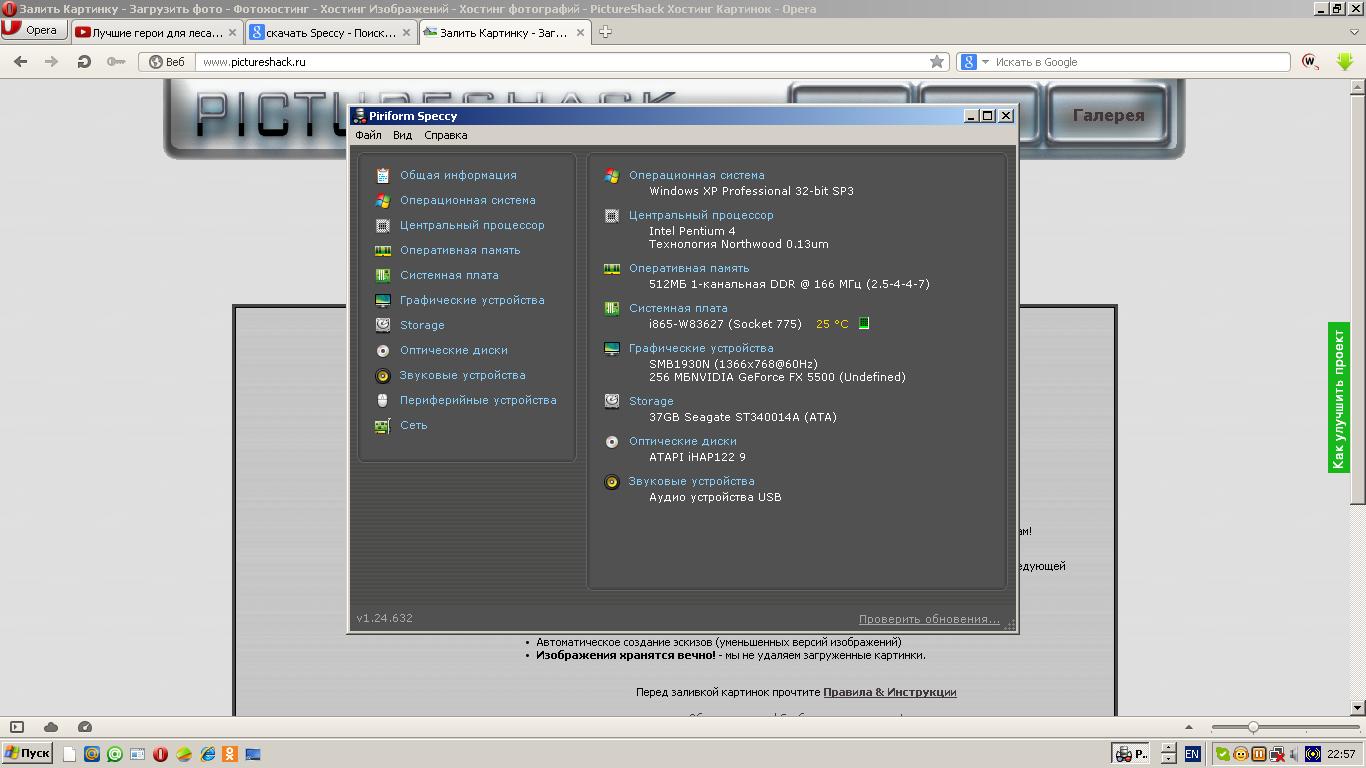
Task: Open the Системная плата sidebar entry
Action: (449, 275)
